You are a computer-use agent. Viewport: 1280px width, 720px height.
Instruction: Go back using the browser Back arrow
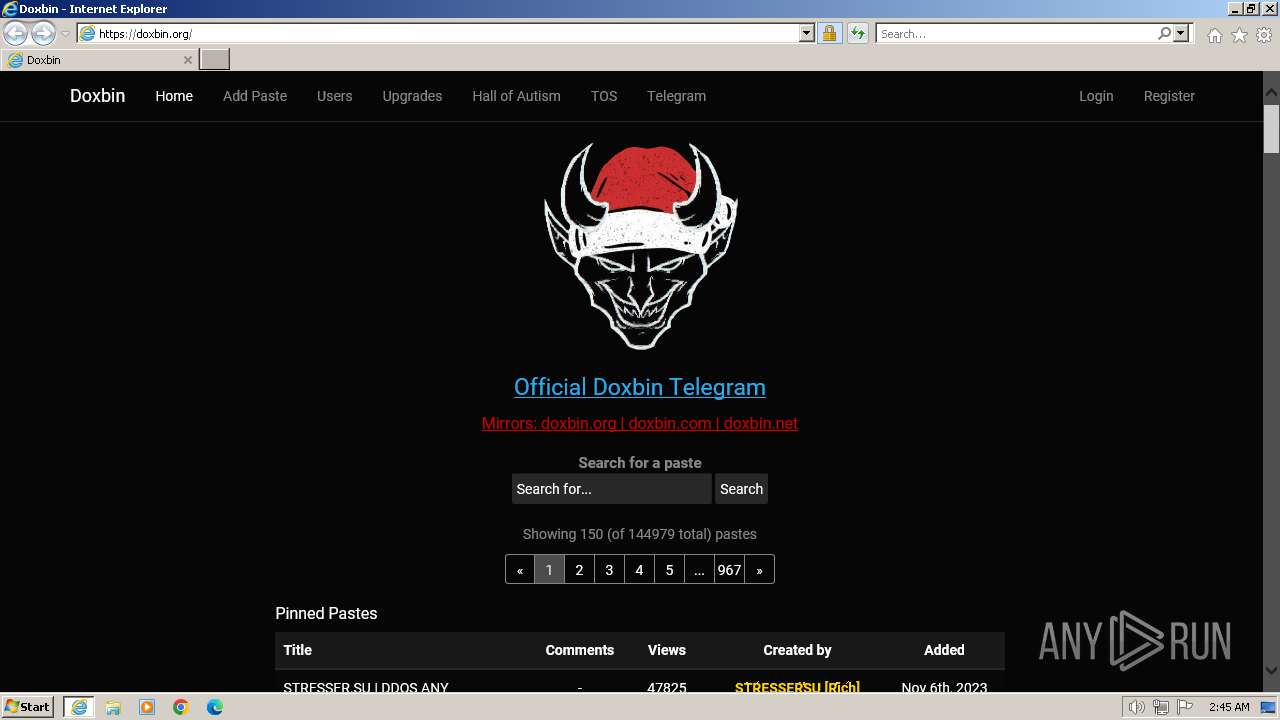pos(15,34)
